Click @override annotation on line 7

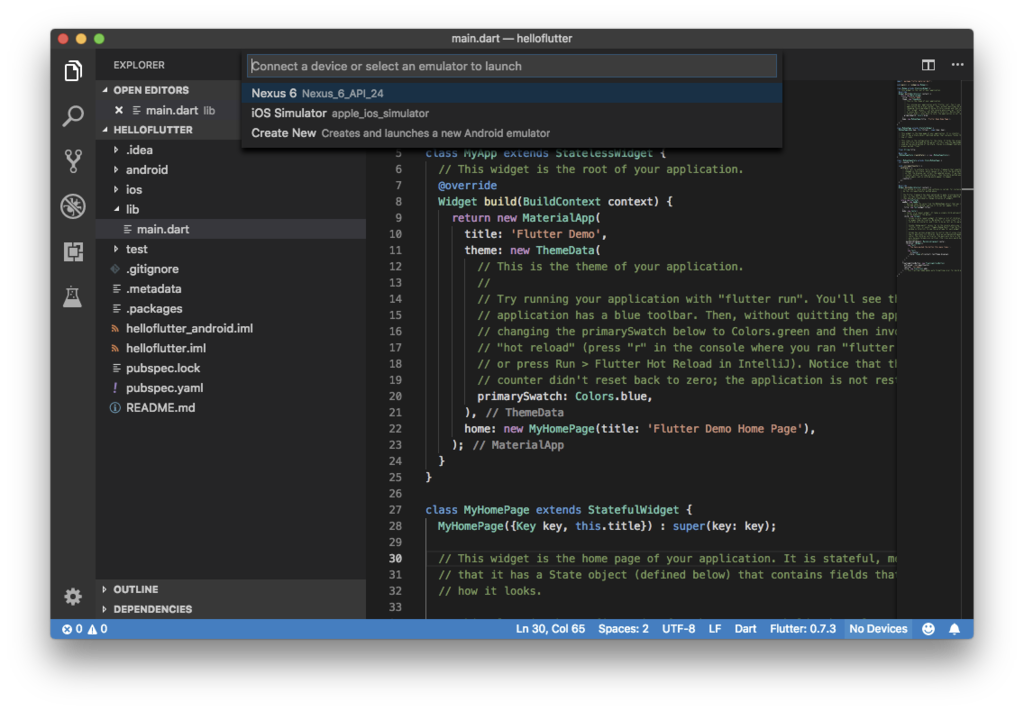[x=467, y=185]
